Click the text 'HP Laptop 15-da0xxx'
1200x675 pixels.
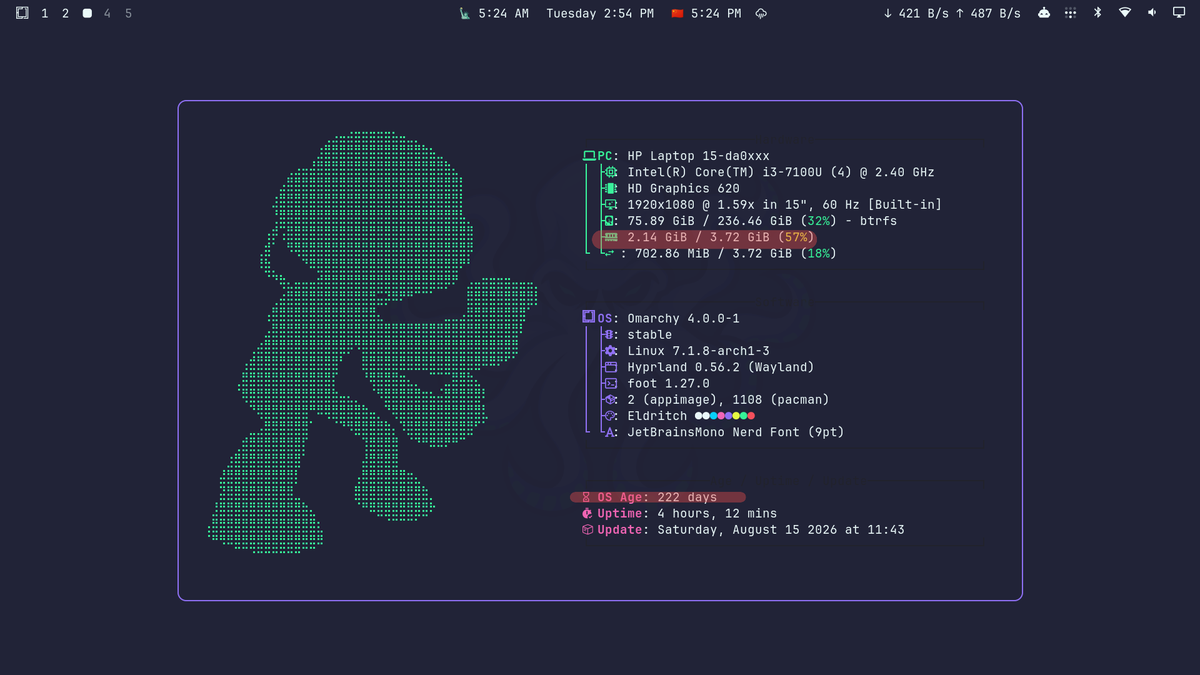(x=699, y=156)
